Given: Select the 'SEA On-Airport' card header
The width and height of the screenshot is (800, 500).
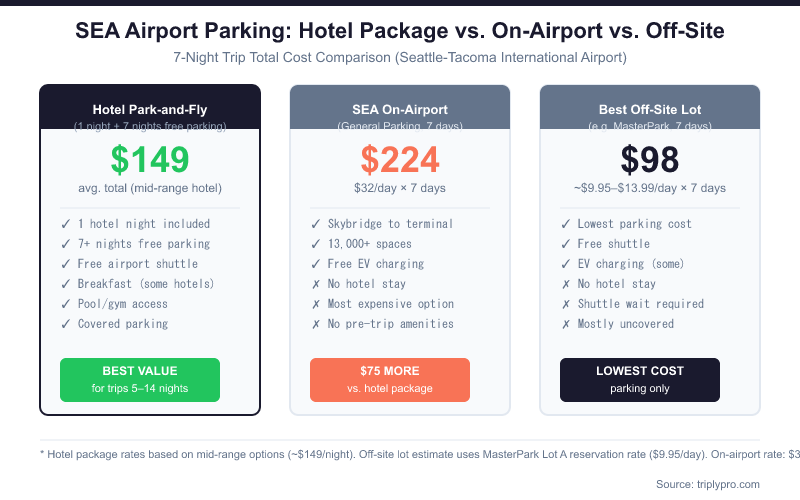Looking at the screenshot, I should click(400, 110).
